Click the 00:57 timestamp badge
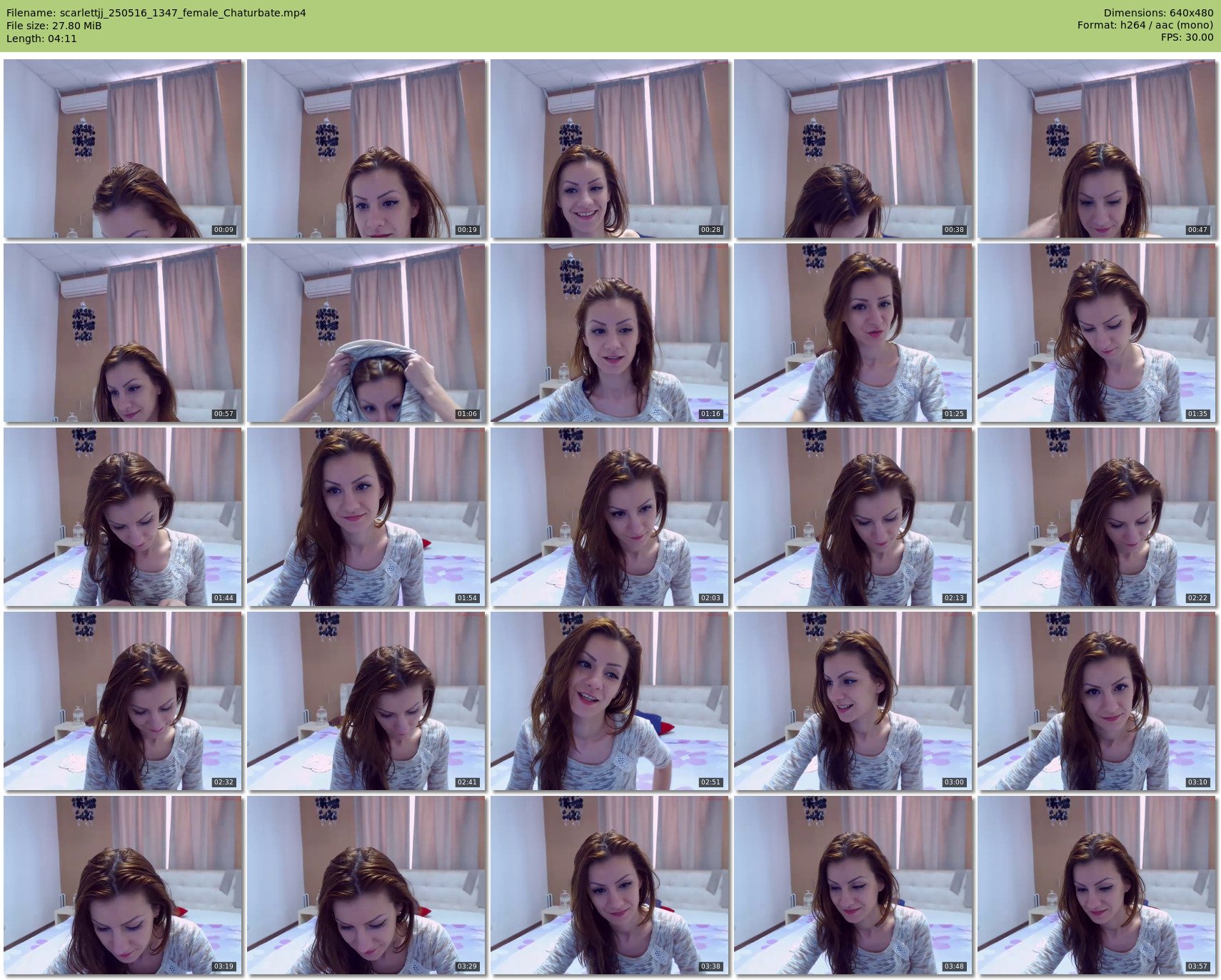This screenshot has width=1221, height=980. tap(223, 414)
